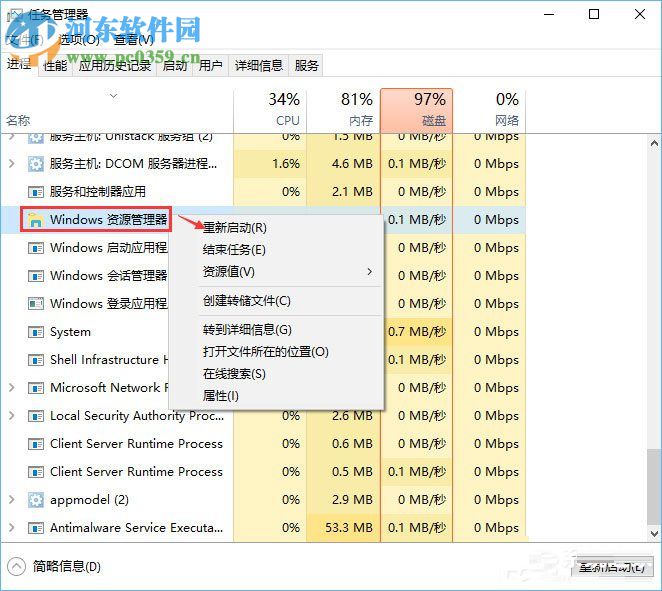662x591 pixels.
Task: Click the vertical scrollbar thumb
Action: coord(654,486)
